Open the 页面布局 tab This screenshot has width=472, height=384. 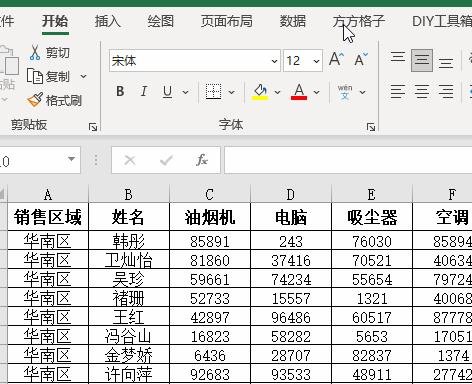click(x=227, y=21)
